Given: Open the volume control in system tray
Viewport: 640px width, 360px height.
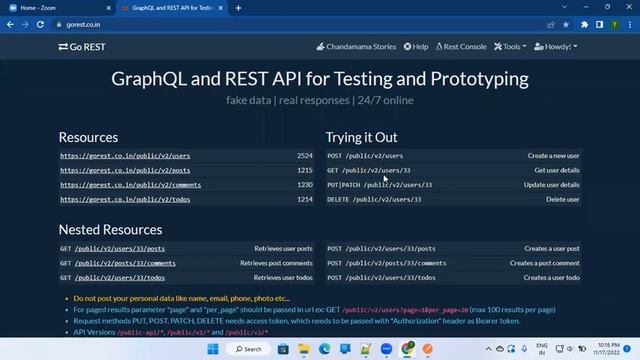Looking at the screenshot, I should tap(570, 349).
